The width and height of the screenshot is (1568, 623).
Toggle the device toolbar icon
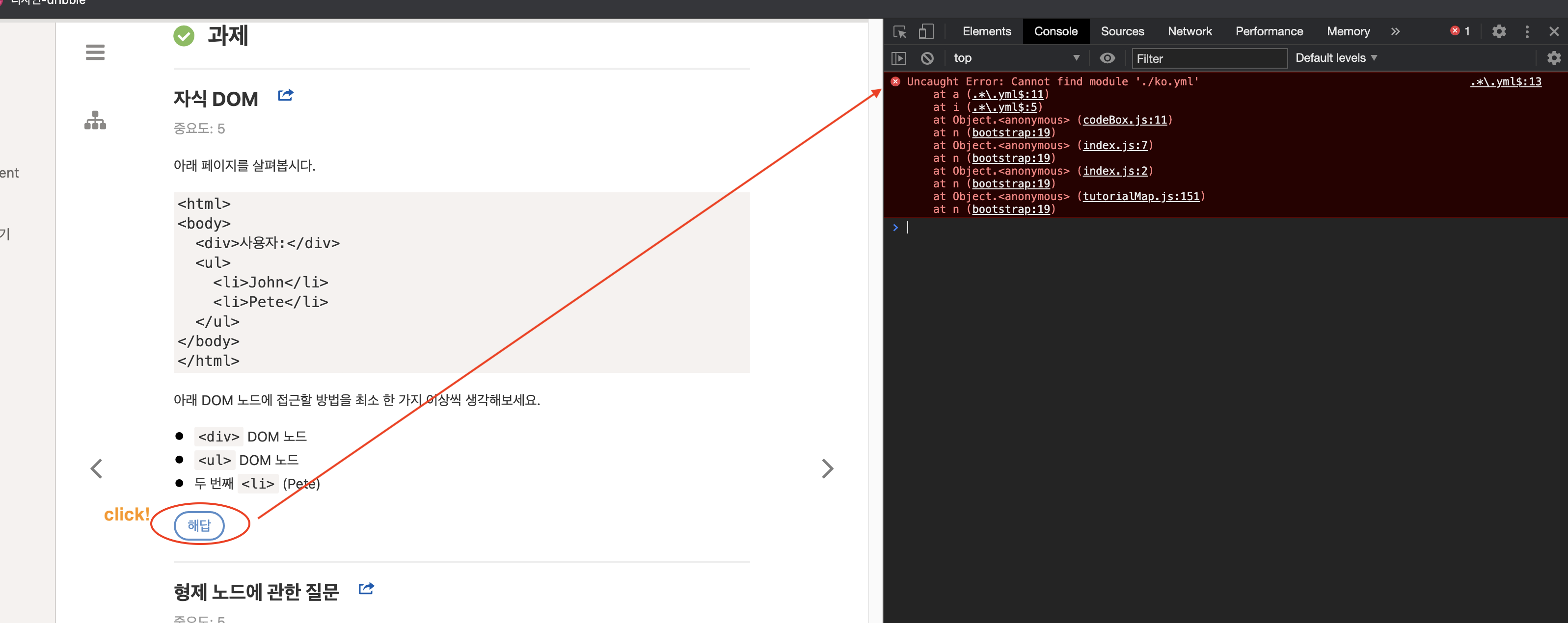click(926, 31)
